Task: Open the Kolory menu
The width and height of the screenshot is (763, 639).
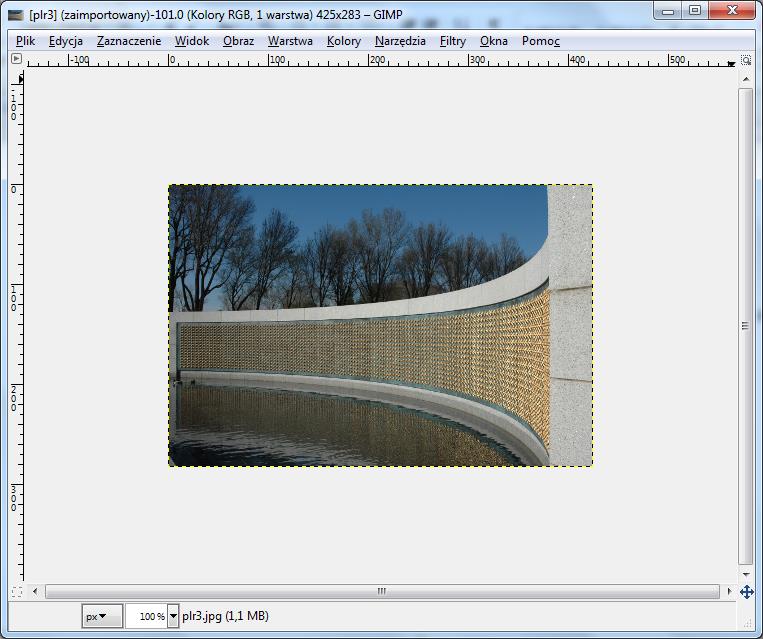Action: [x=344, y=41]
